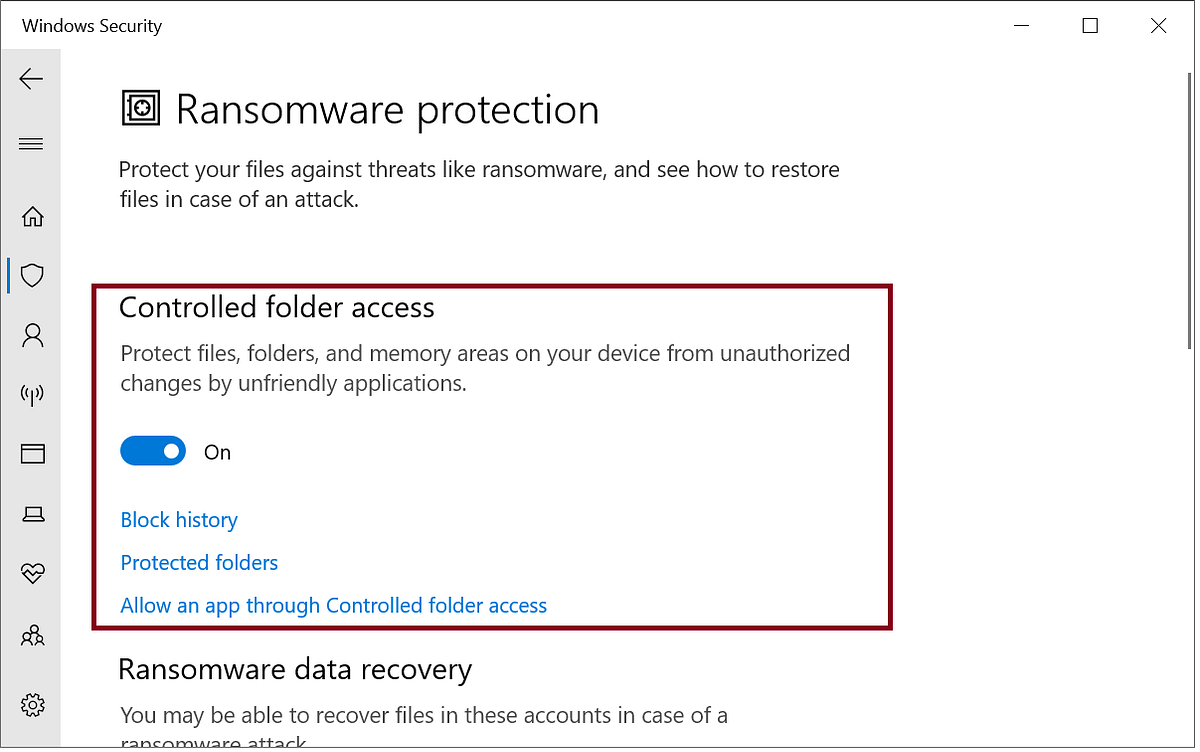Select the Account protection person icon
Viewport: 1200px width, 752px height.
click(31, 335)
